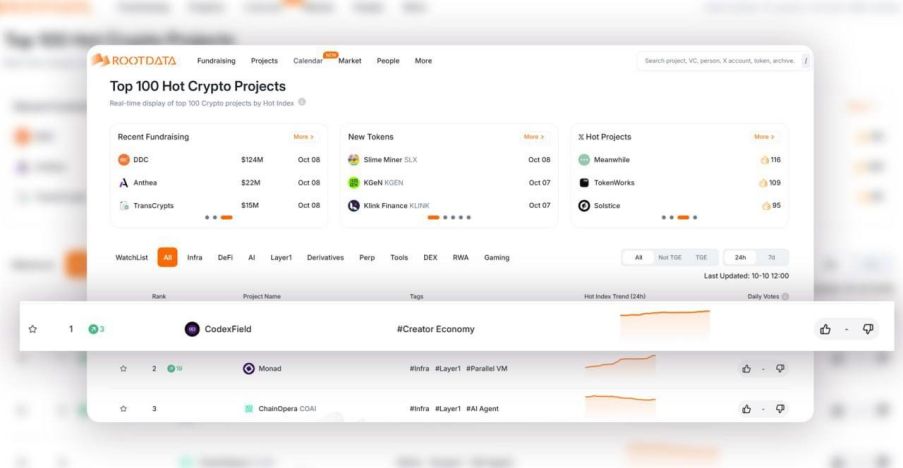Screen dimensions: 903x468
Task: Upvote CodexField with thumbs up
Action: coord(825,329)
